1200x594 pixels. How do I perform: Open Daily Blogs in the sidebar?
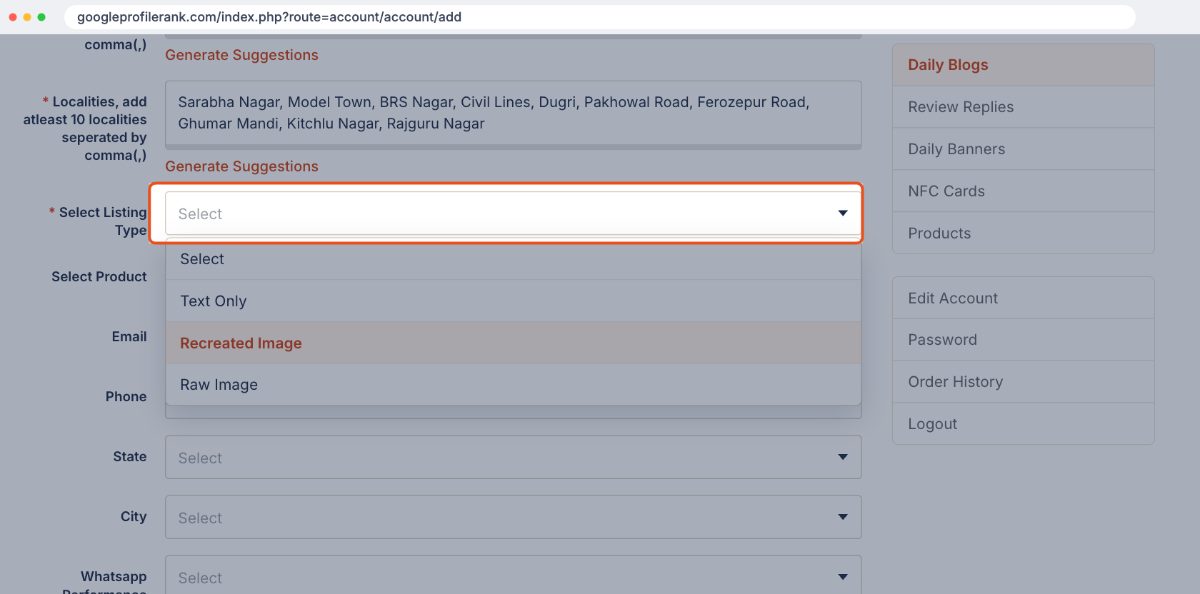1023,65
